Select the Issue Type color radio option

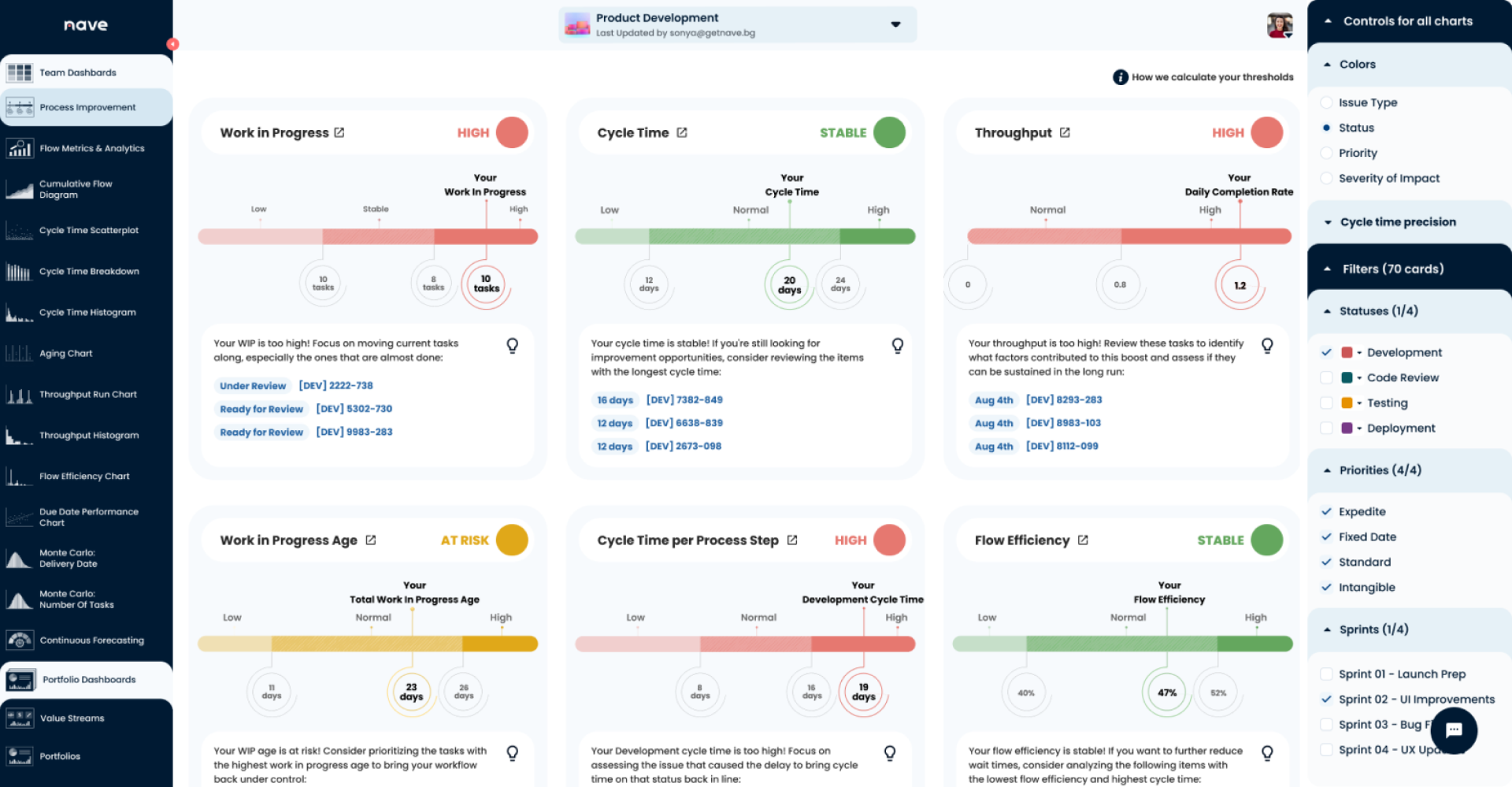point(1327,102)
